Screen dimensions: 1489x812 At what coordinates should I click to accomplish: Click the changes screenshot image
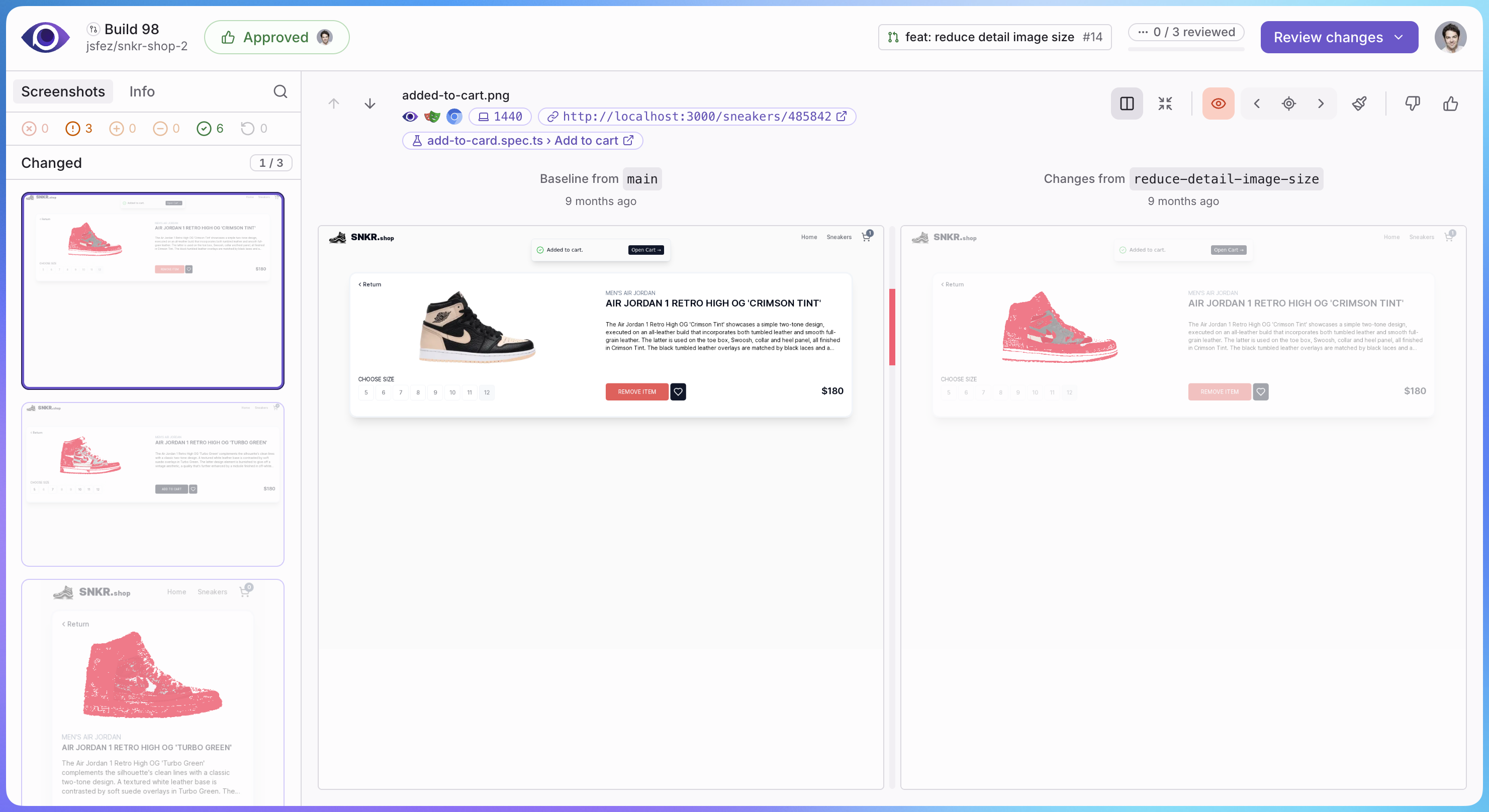pos(1183,507)
